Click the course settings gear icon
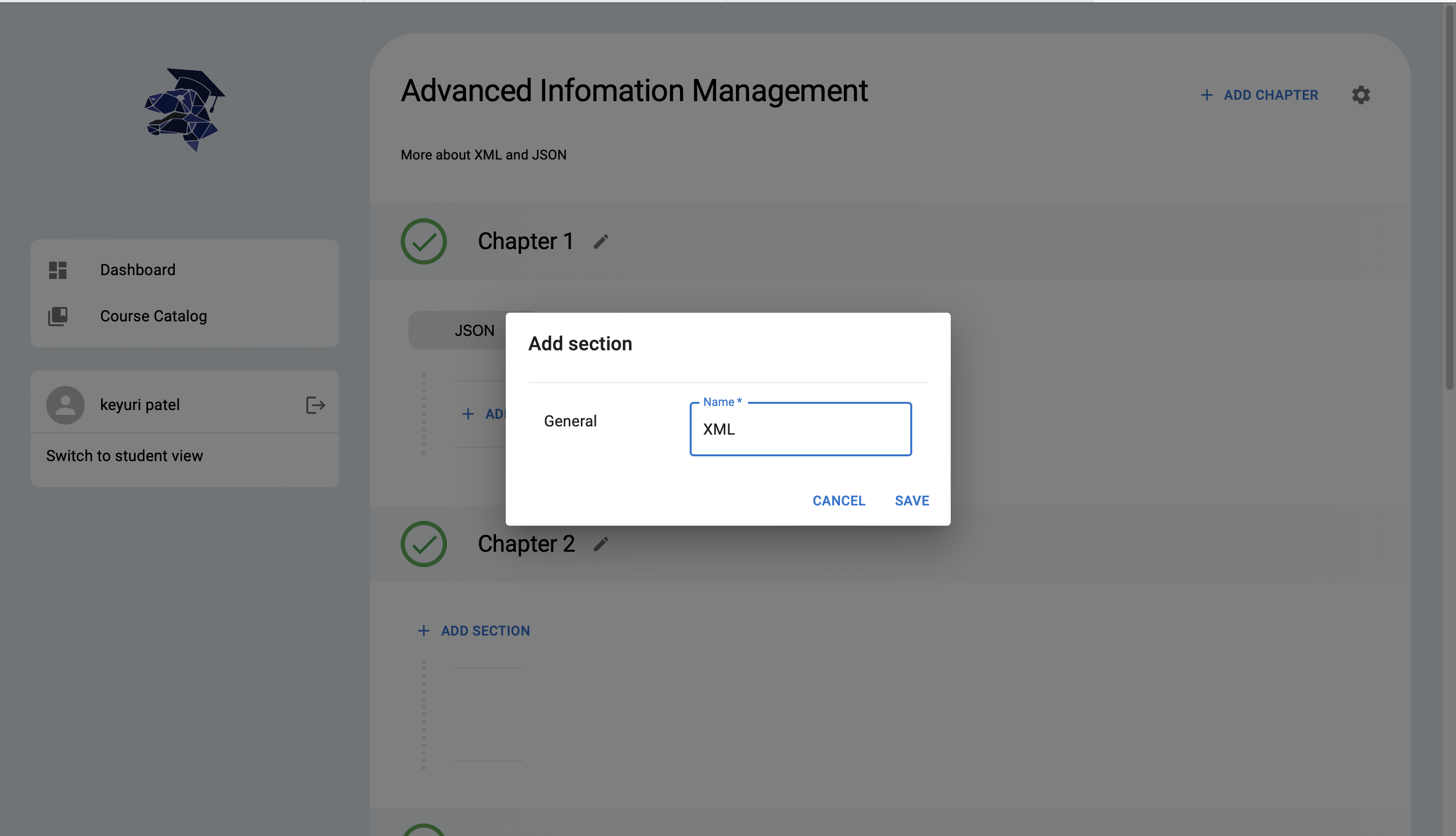 point(1361,95)
